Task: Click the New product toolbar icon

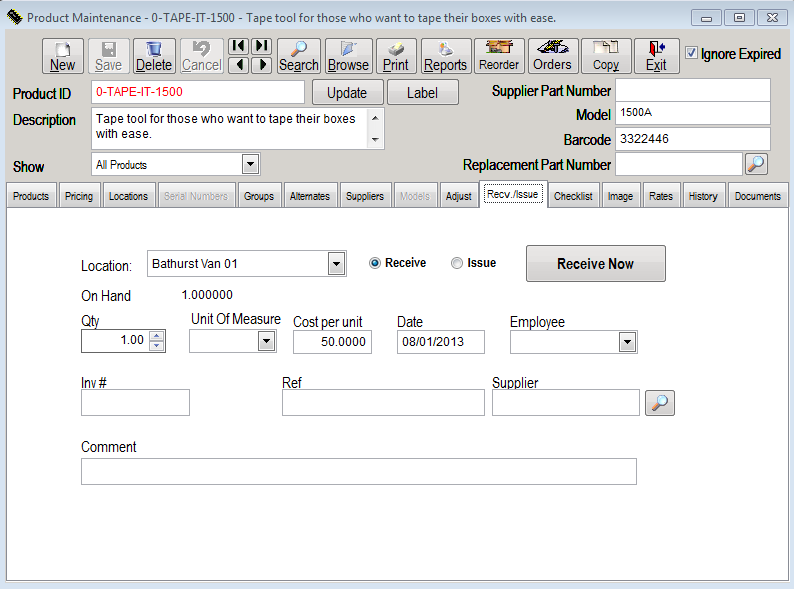Action: (x=62, y=56)
